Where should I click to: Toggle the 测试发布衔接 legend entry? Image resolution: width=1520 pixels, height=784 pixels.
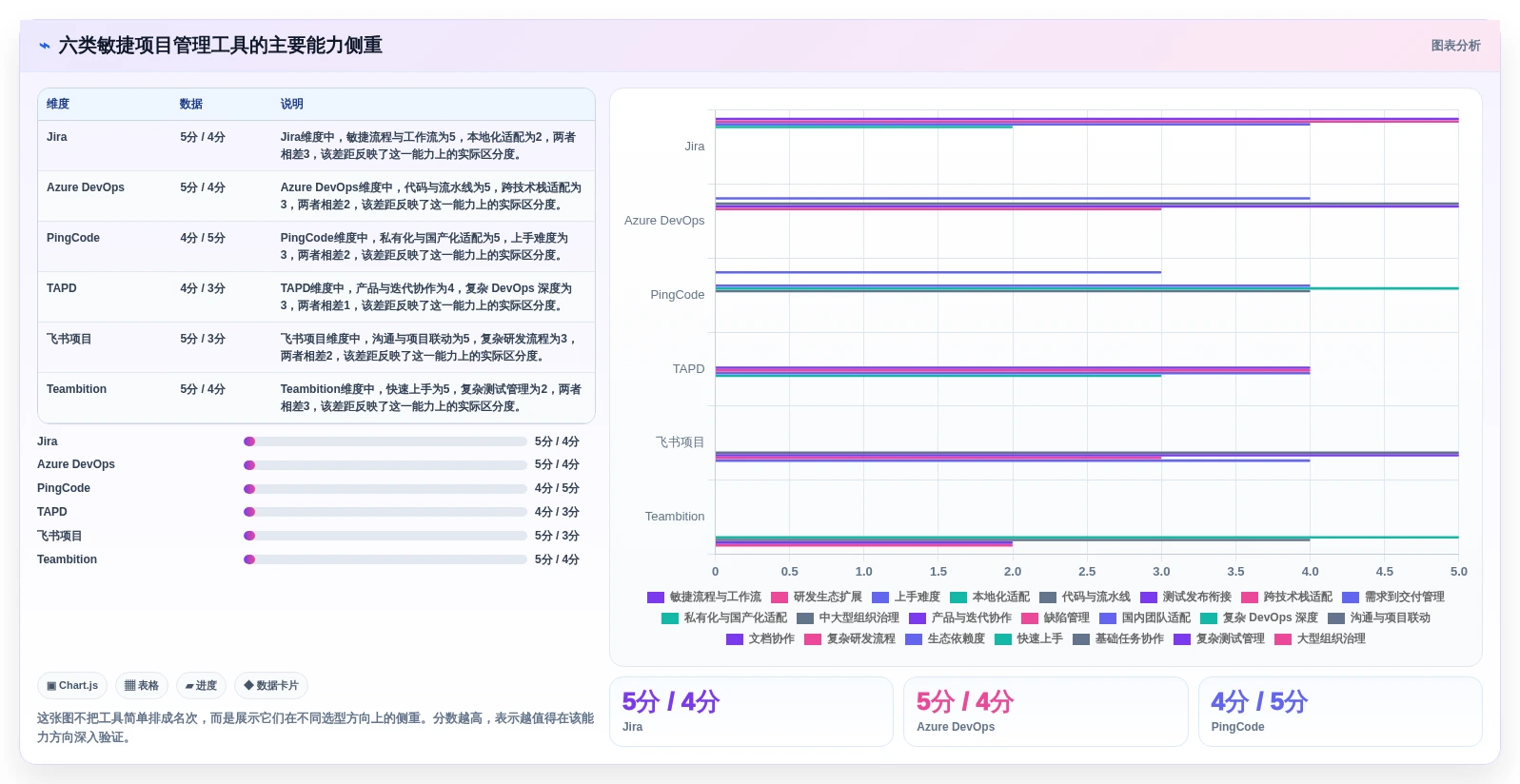(1186, 597)
